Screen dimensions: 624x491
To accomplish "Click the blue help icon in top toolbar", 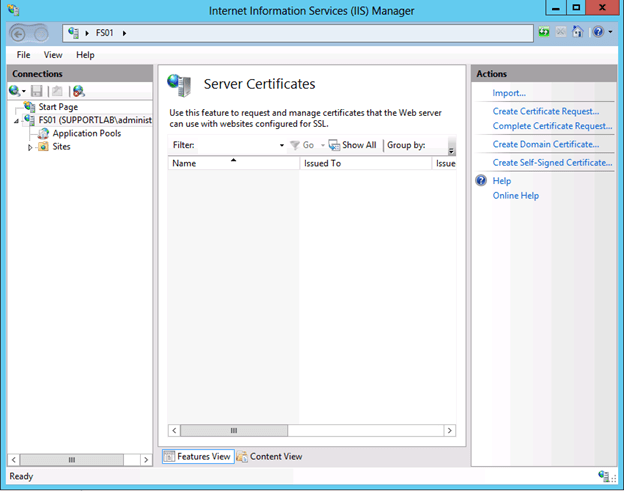I will 598,31.
